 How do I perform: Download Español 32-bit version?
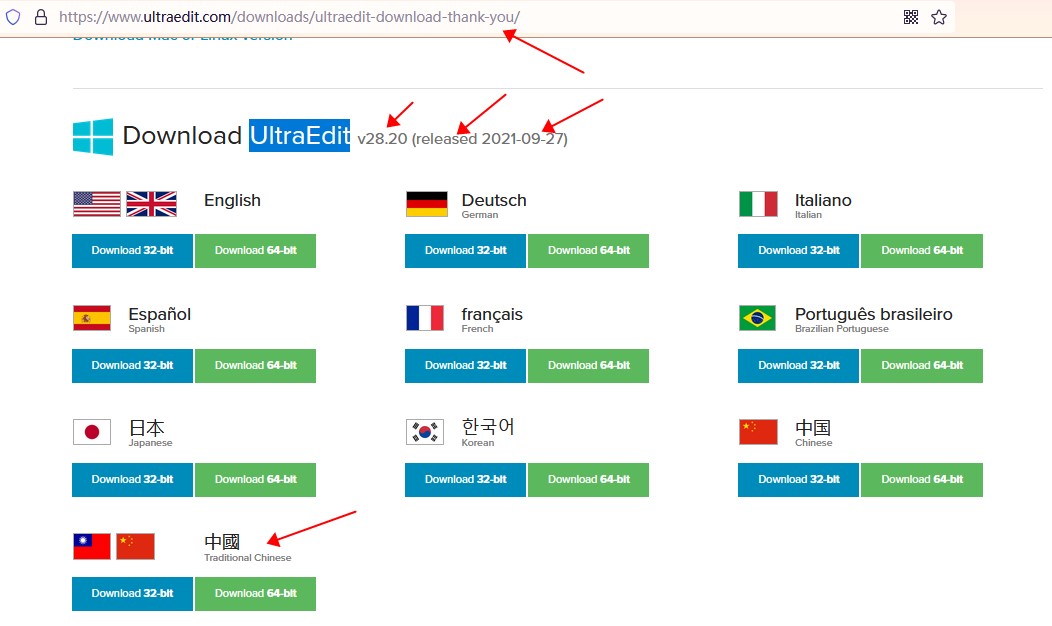(x=132, y=366)
